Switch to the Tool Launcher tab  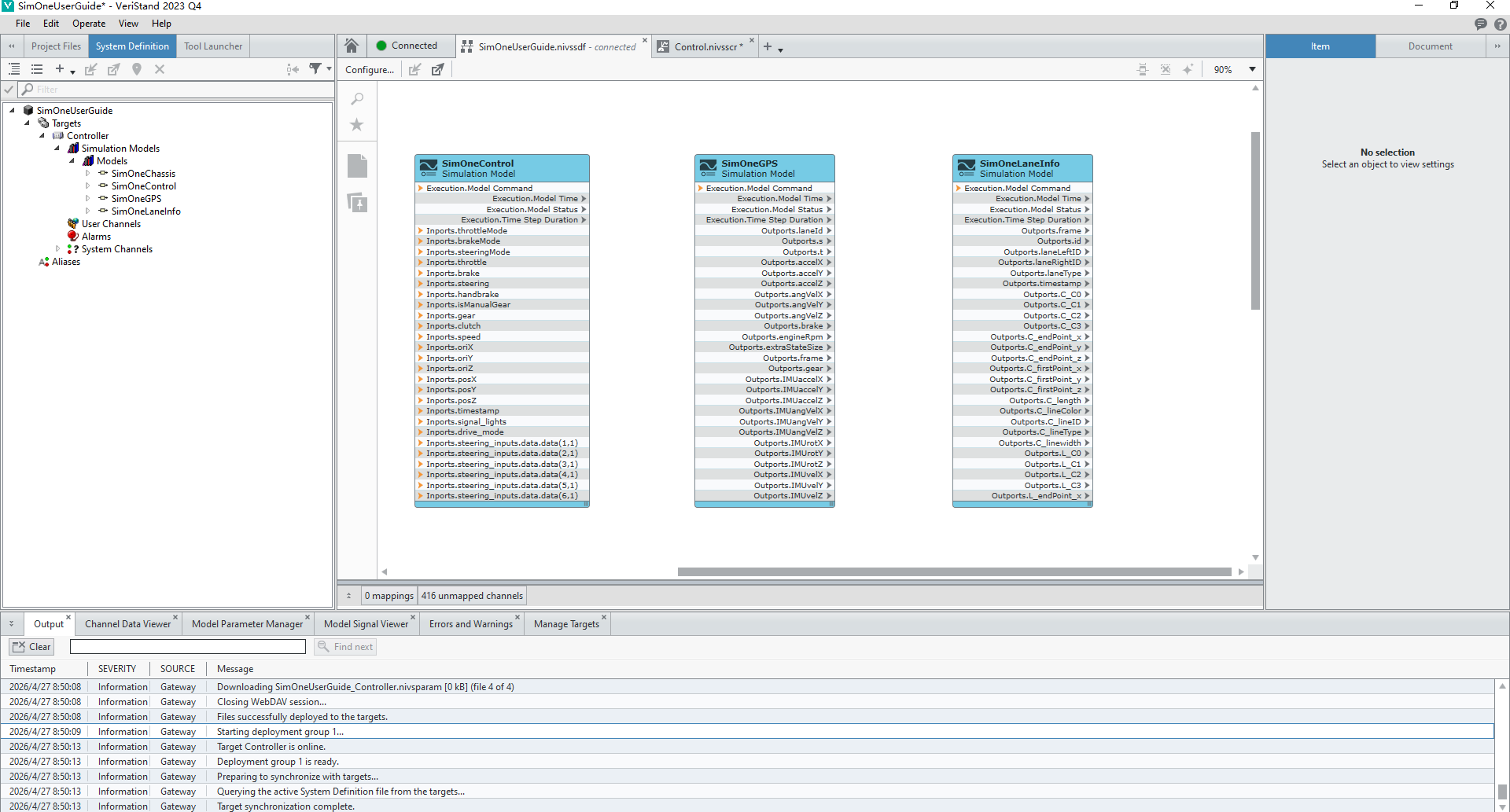pos(213,46)
